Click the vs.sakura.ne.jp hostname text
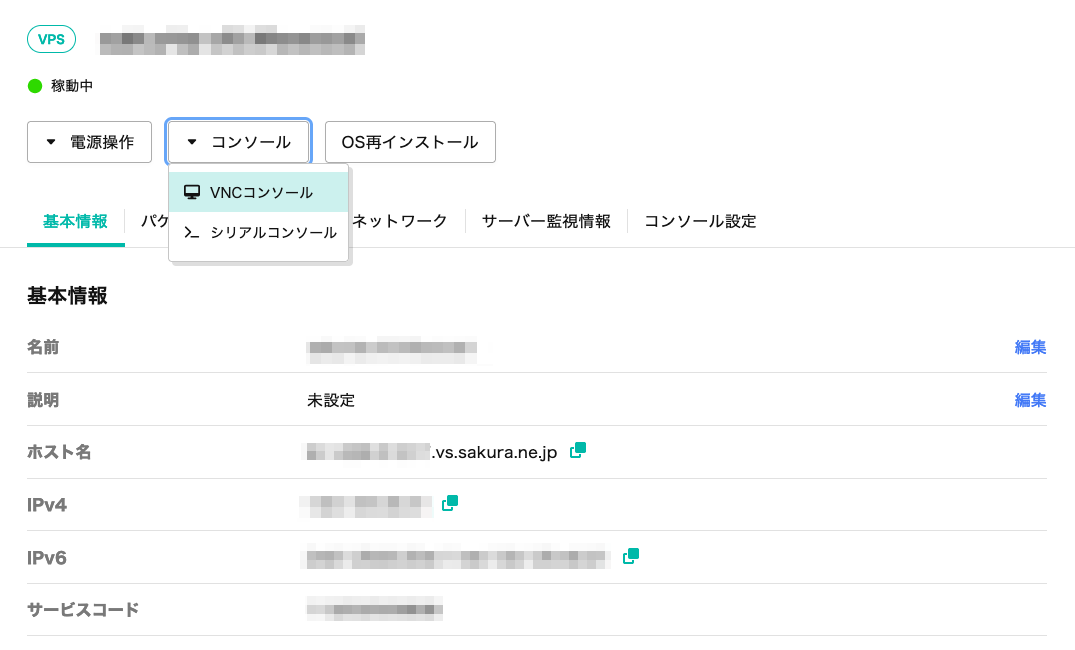 [494, 452]
